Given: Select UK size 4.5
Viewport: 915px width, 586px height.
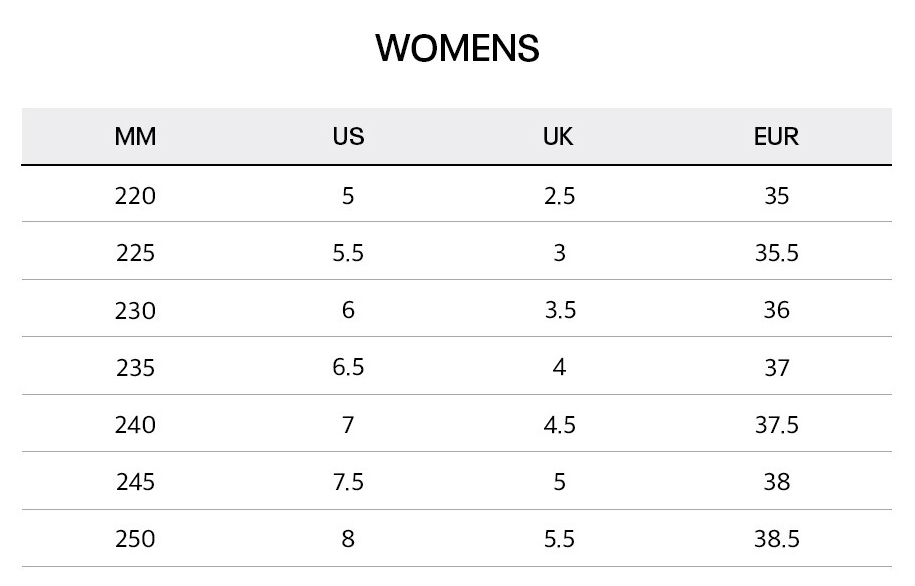Looking at the screenshot, I should coord(559,425).
